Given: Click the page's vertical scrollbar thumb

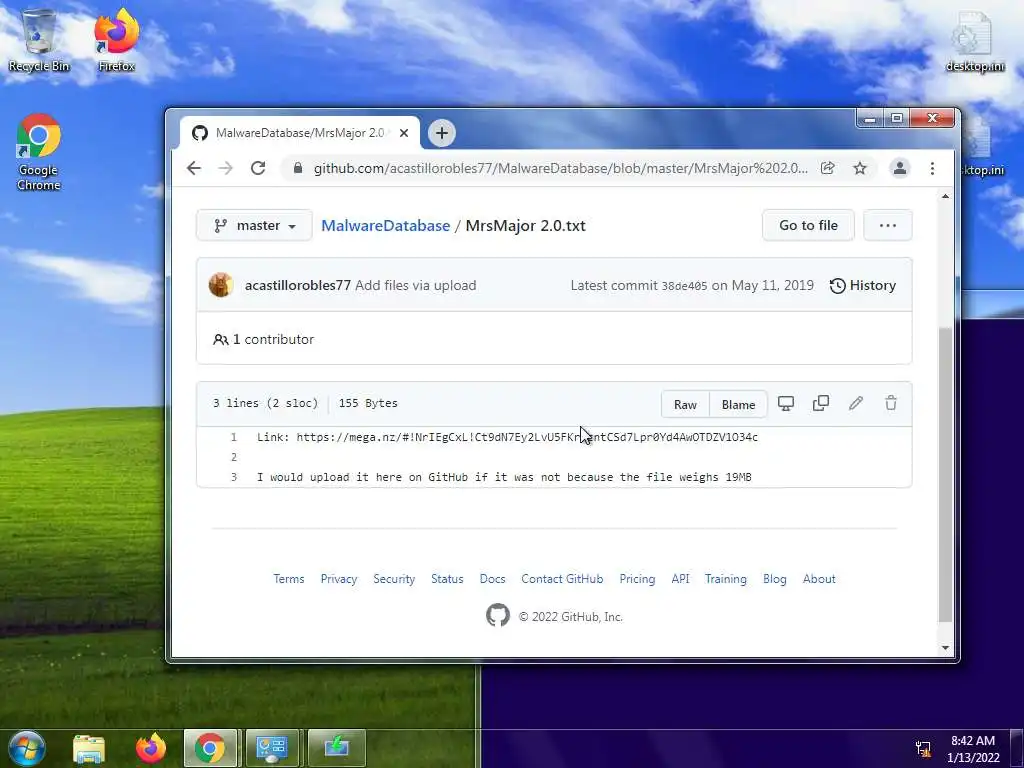Looking at the screenshot, I should click(944, 473).
